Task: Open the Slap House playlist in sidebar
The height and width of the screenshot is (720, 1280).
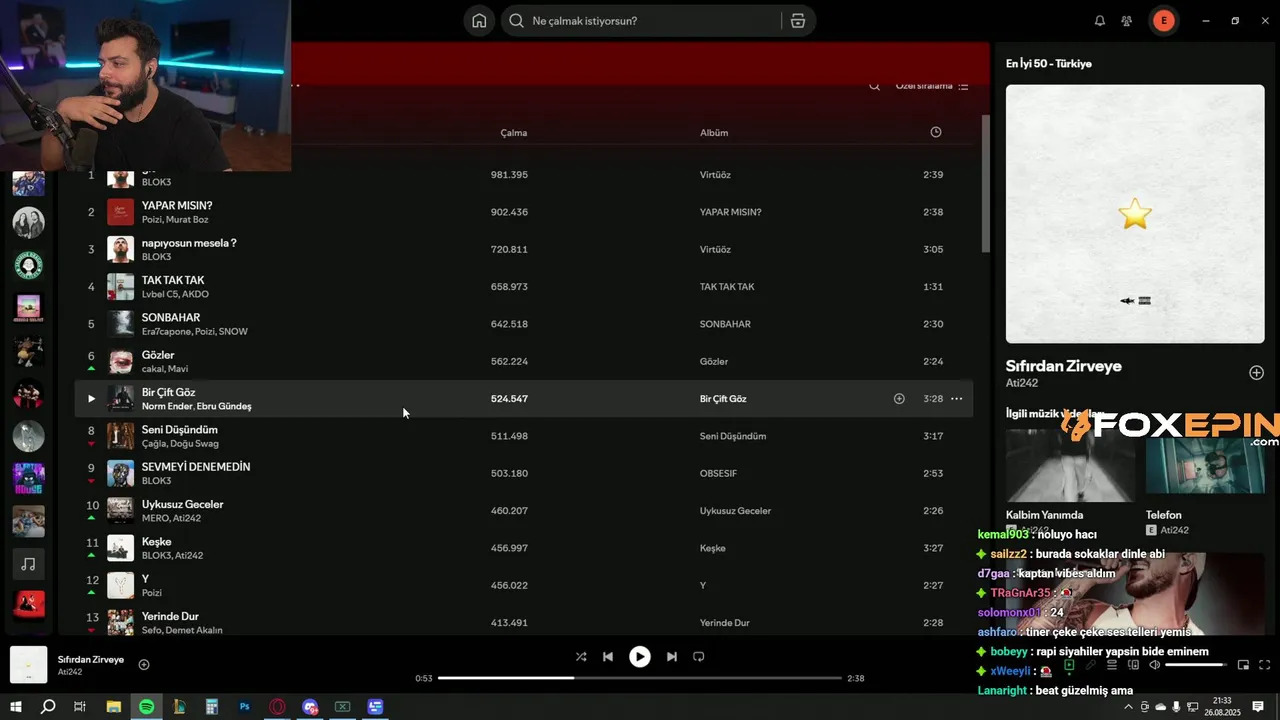Action: [28, 479]
